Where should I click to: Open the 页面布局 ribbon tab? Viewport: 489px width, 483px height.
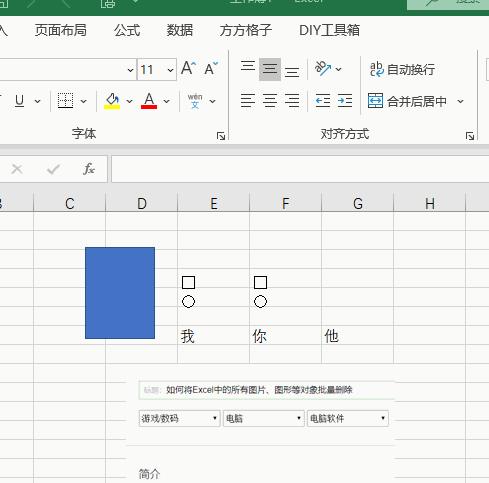61,30
